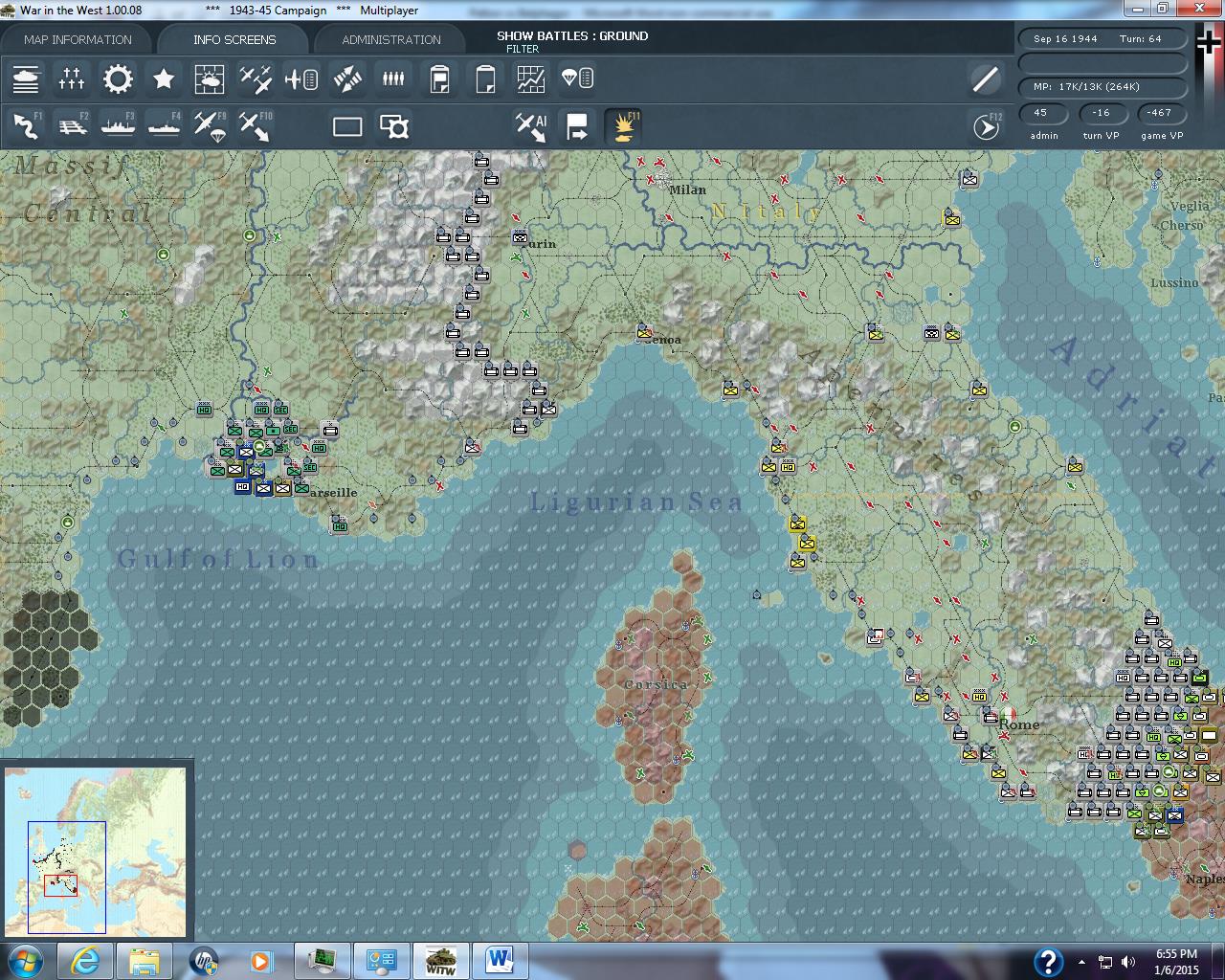Image resolution: width=1225 pixels, height=980 pixels.
Task: Open the HP taskbar icon
Action: (204, 961)
